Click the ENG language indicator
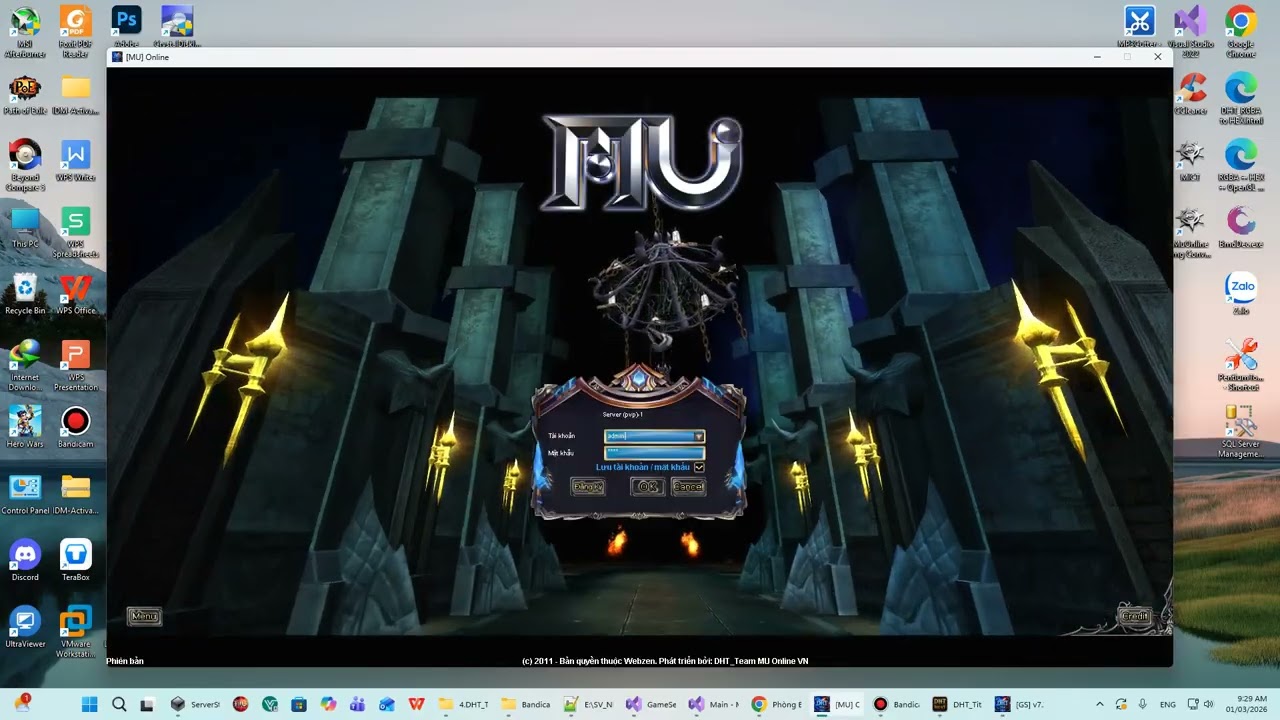This screenshot has width=1280, height=720. click(1167, 704)
